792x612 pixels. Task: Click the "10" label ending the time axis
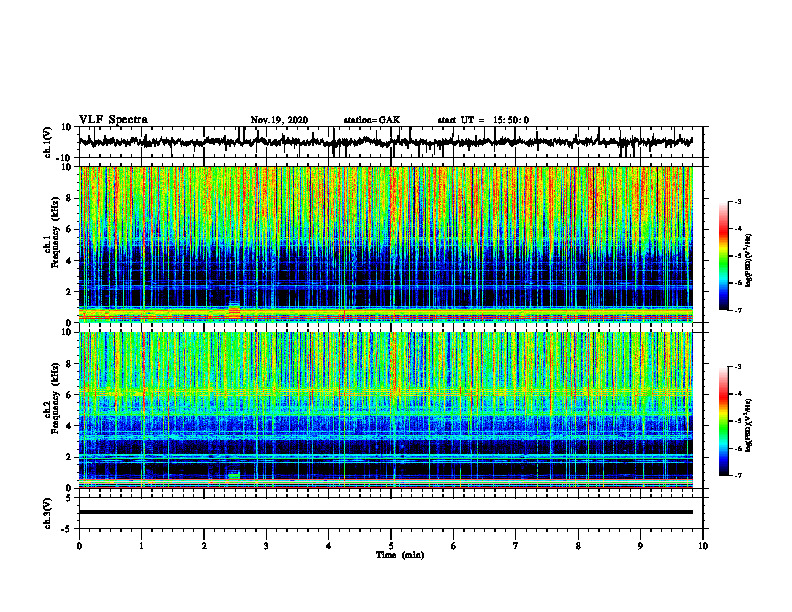pyautogui.click(x=703, y=546)
